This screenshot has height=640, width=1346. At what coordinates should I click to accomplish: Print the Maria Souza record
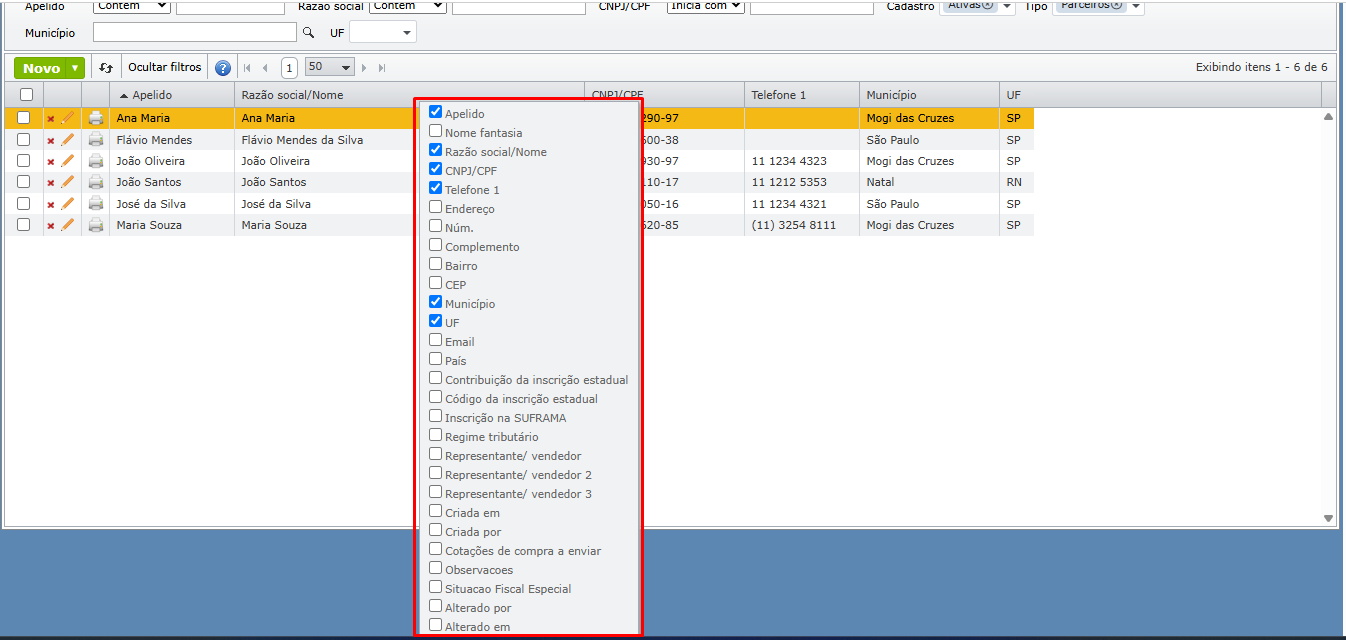pyautogui.click(x=96, y=225)
